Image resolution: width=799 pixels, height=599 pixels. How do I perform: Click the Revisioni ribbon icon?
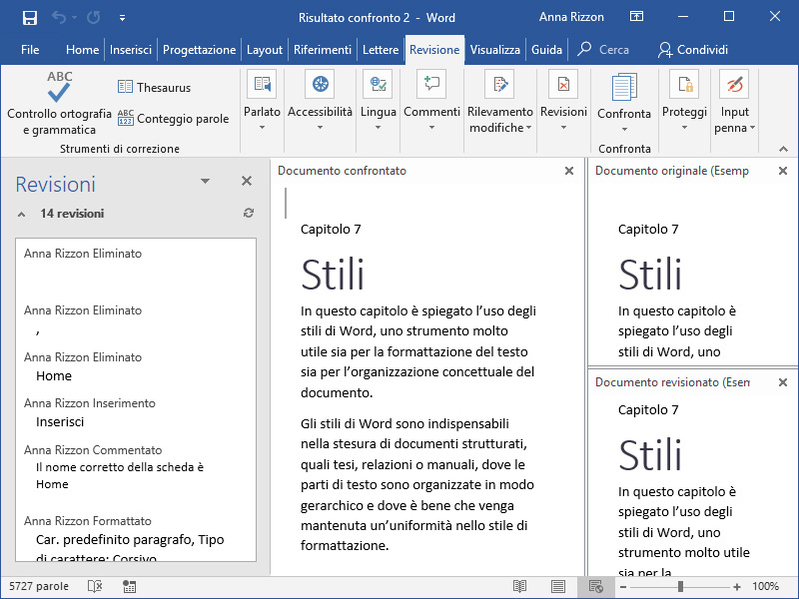click(x=563, y=84)
